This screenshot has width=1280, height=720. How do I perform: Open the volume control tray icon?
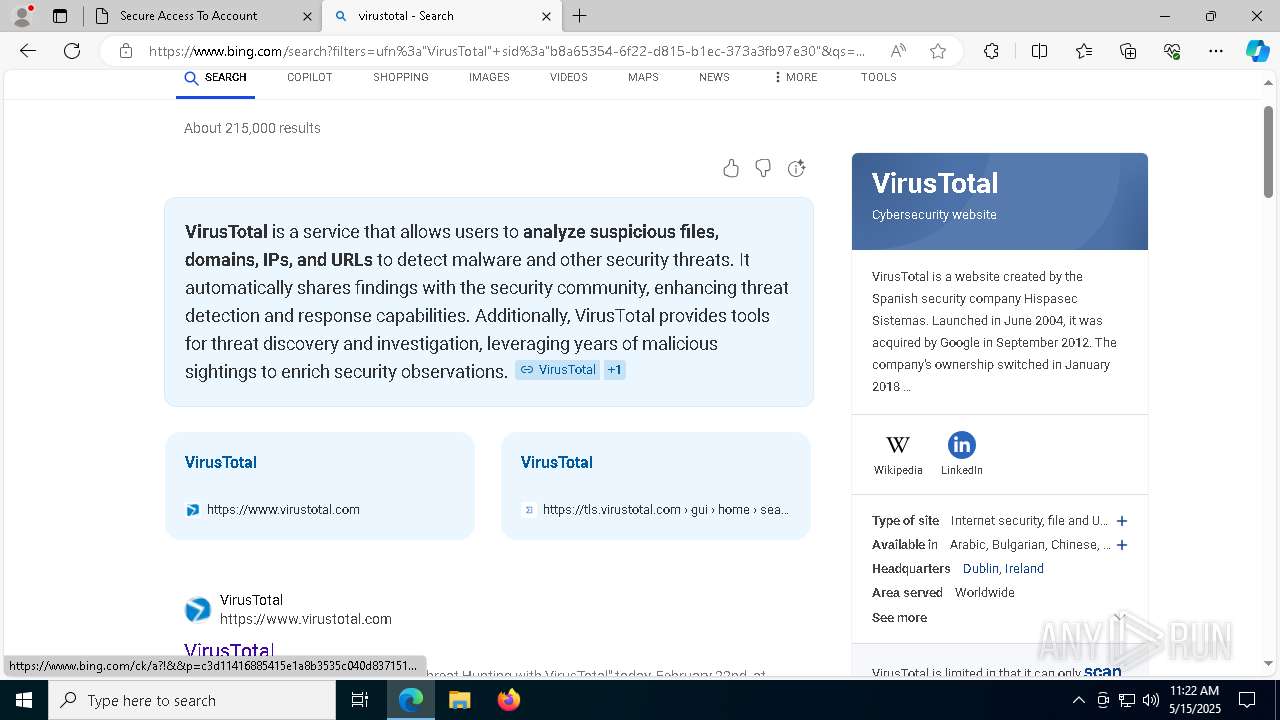(1151, 700)
